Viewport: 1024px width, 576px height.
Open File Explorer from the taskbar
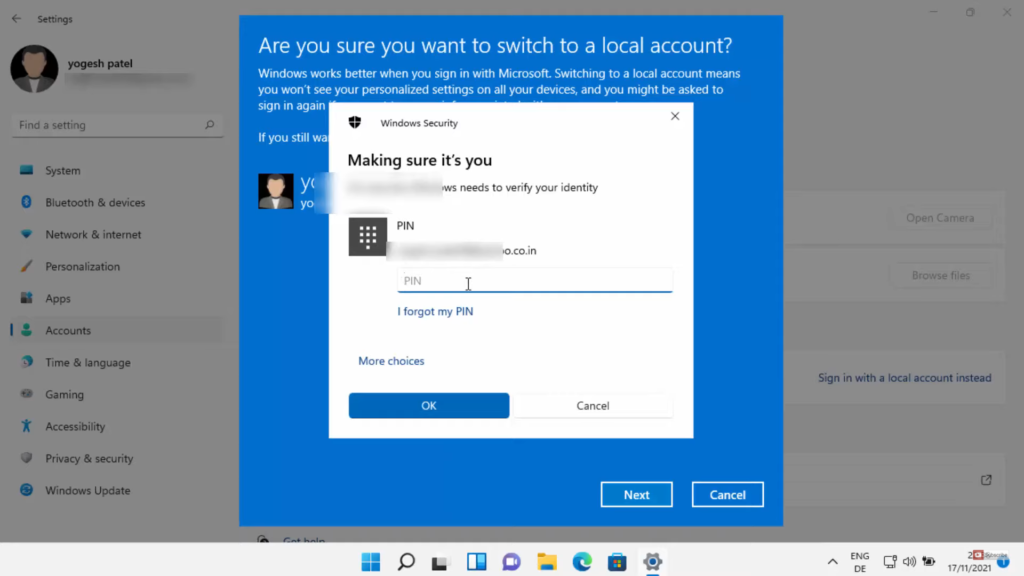point(547,562)
